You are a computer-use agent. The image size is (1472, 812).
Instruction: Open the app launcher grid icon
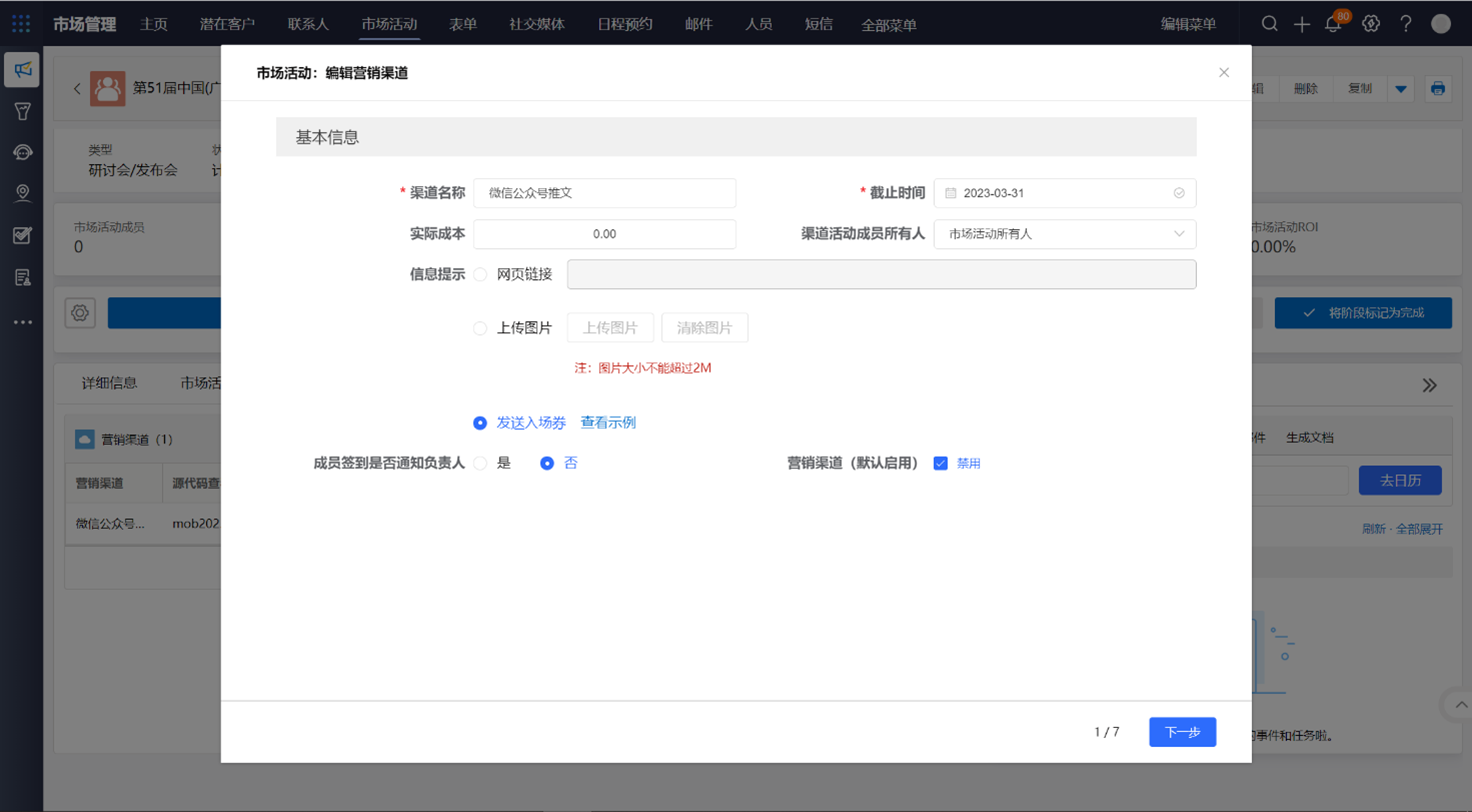tap(21, 24)
